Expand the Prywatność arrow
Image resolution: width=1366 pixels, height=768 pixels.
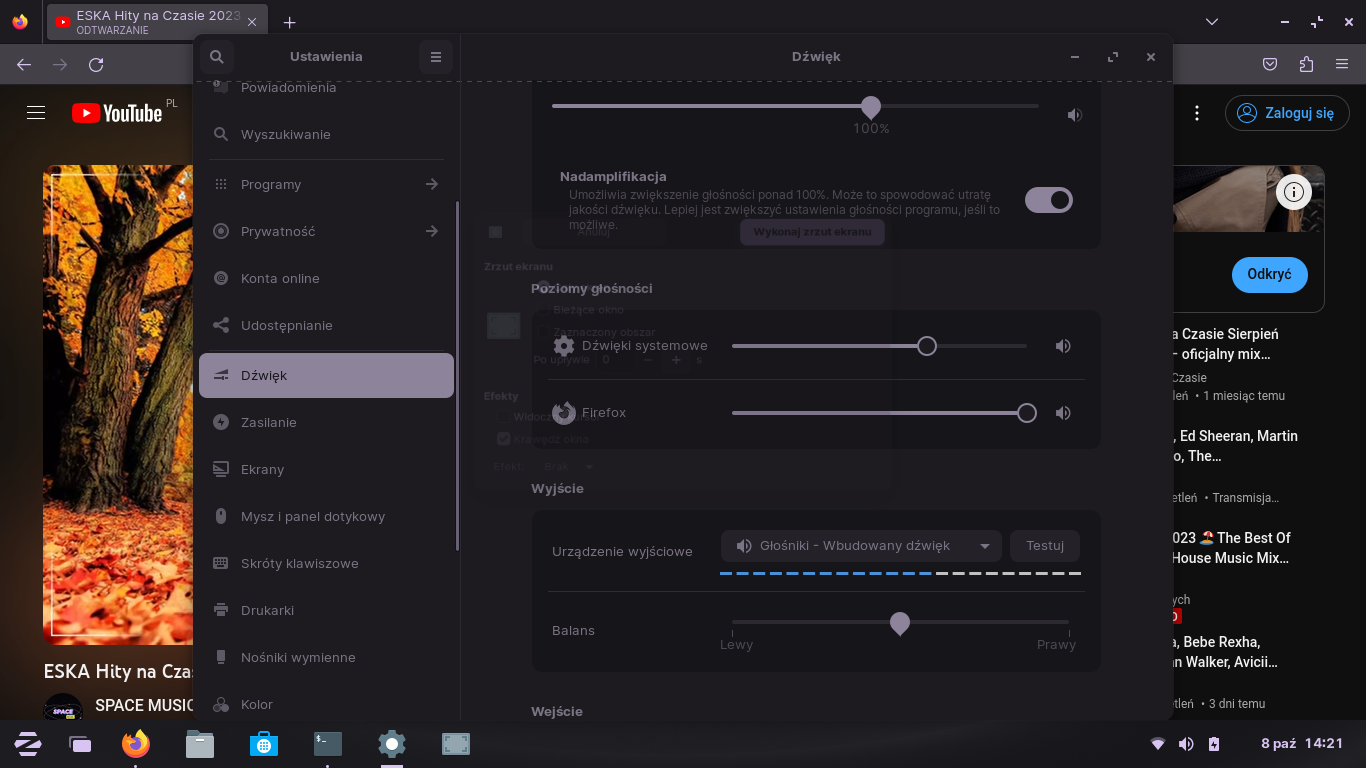pos(432,232)
